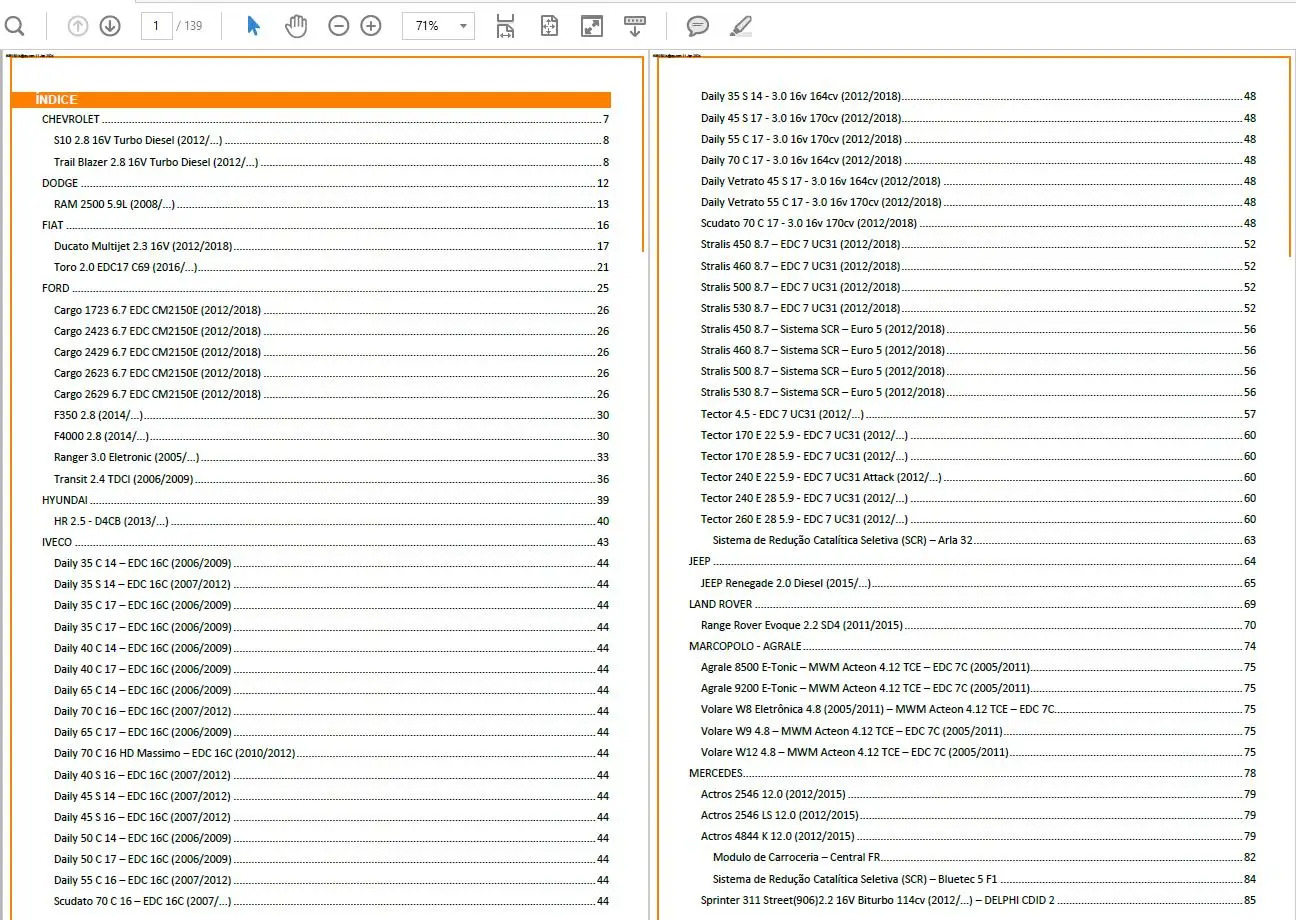The height and width of the screenshot is (920, 1296).
Task: Open the IVECO index entry
Action: click(326, 542)
